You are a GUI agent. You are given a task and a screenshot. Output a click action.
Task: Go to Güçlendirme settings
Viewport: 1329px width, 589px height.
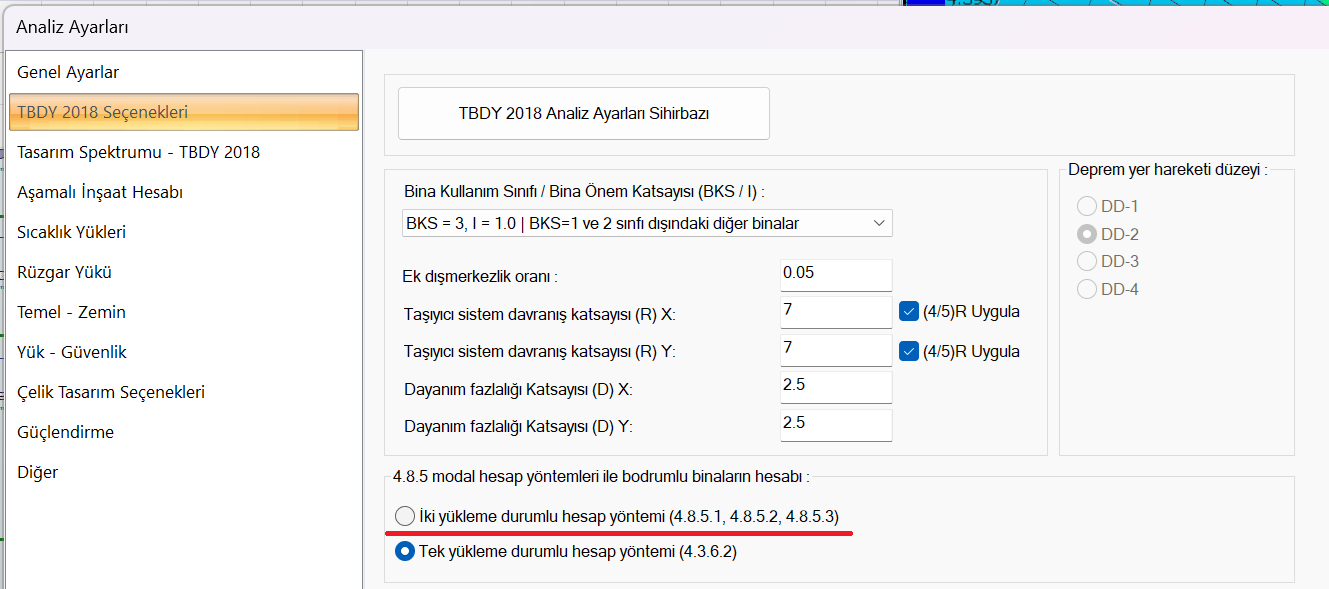click(65, 432)
